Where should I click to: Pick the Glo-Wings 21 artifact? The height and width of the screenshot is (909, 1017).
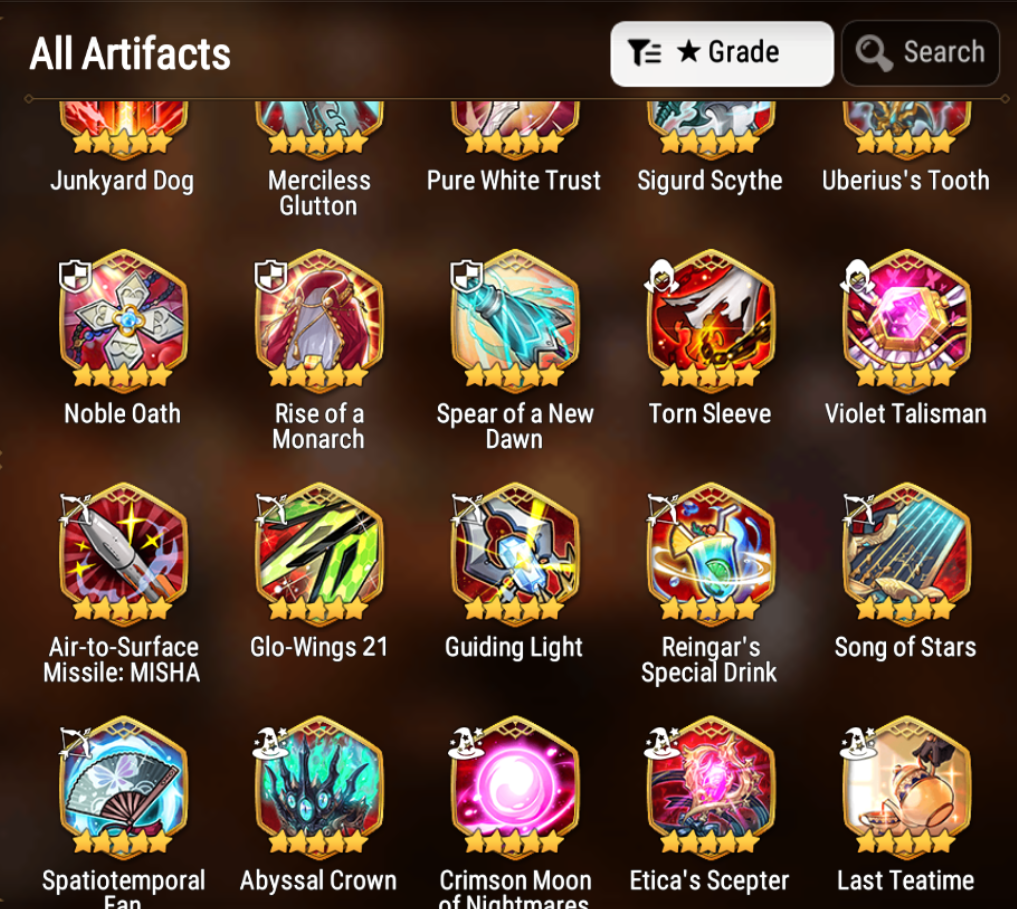[x=319, y=554]
